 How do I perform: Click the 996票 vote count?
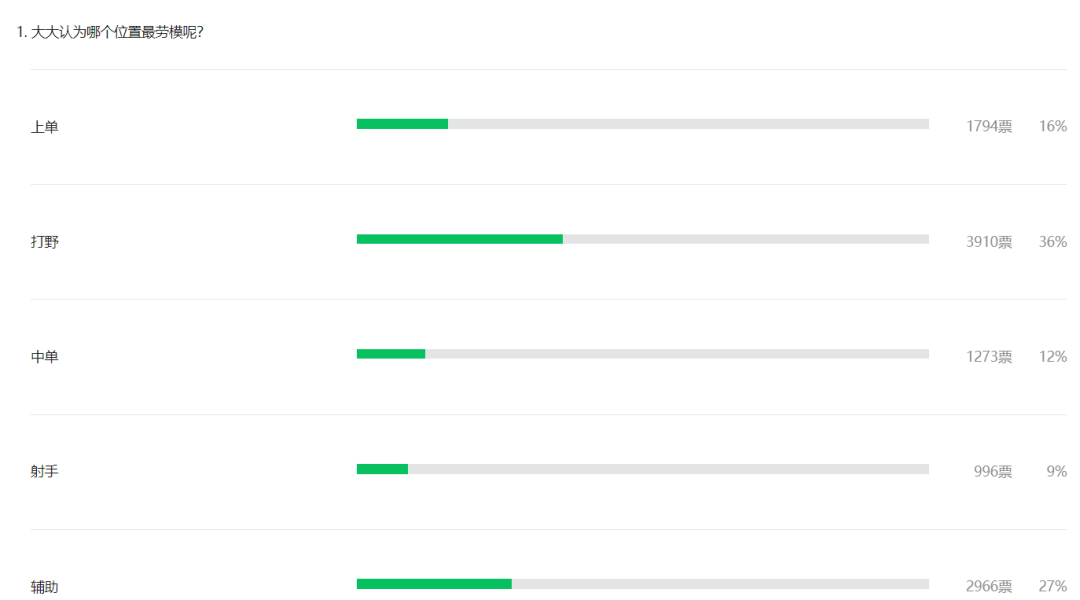click(993, 471)
